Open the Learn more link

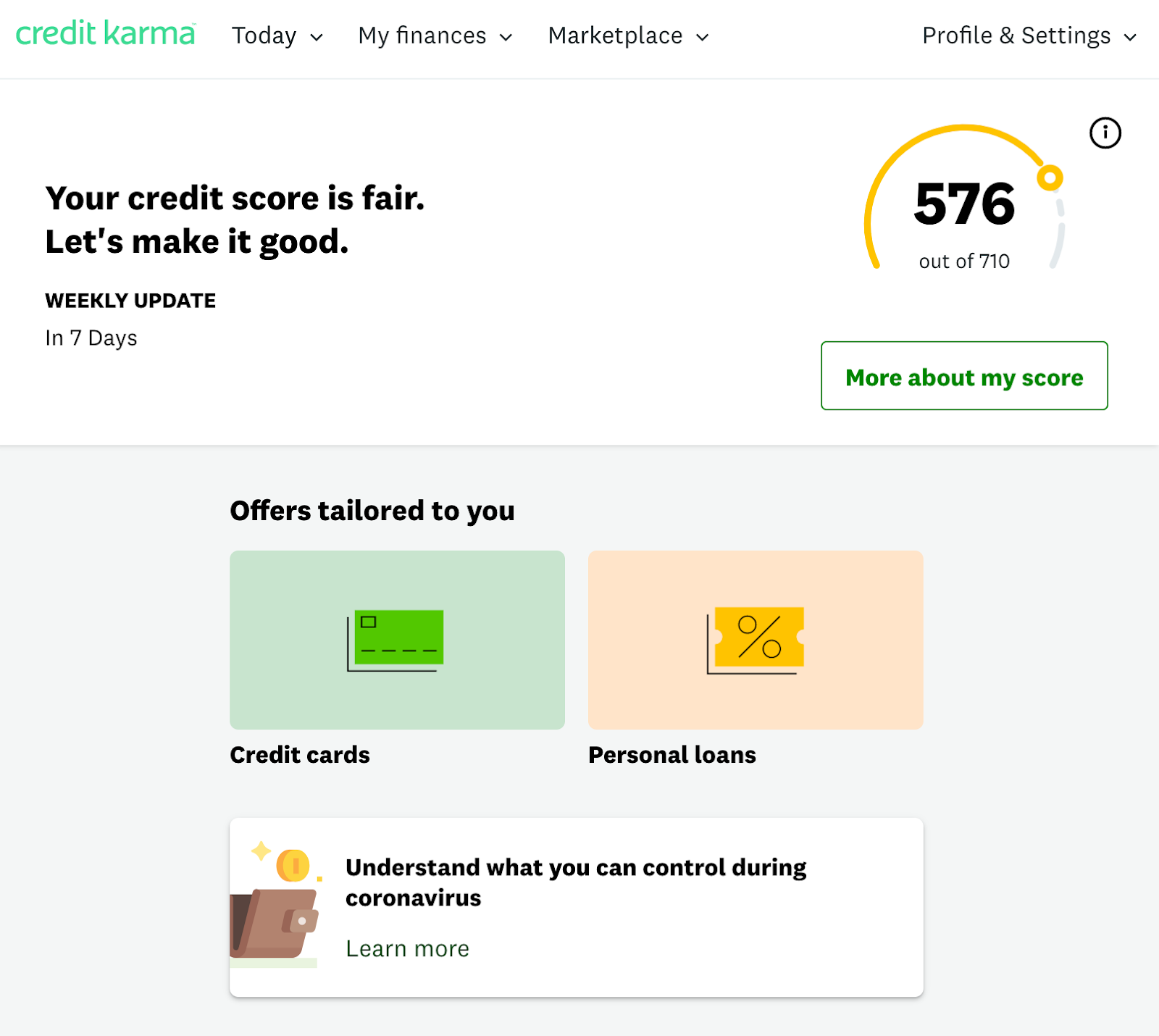pyautogui.click(x=407, y=948)
